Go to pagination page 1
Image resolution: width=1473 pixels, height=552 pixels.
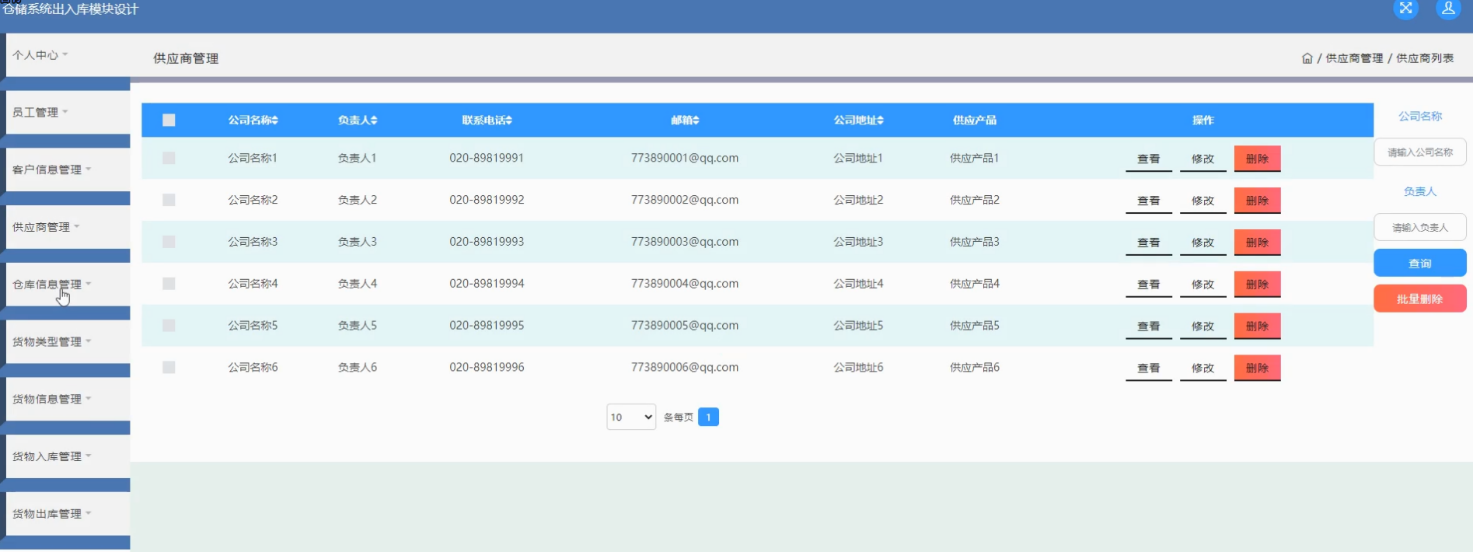708,417
